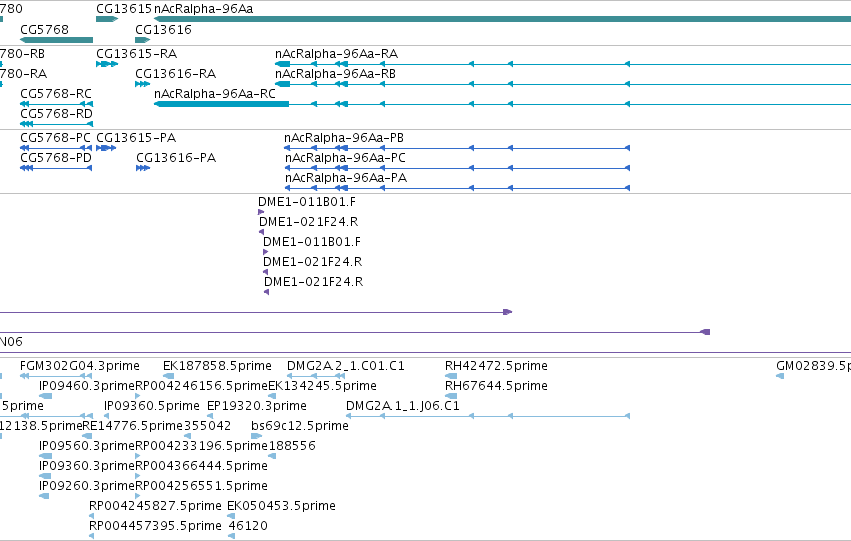Click EST EK187858.5prime label
This screenshot has width=851, height=541.
pos(217,366)
